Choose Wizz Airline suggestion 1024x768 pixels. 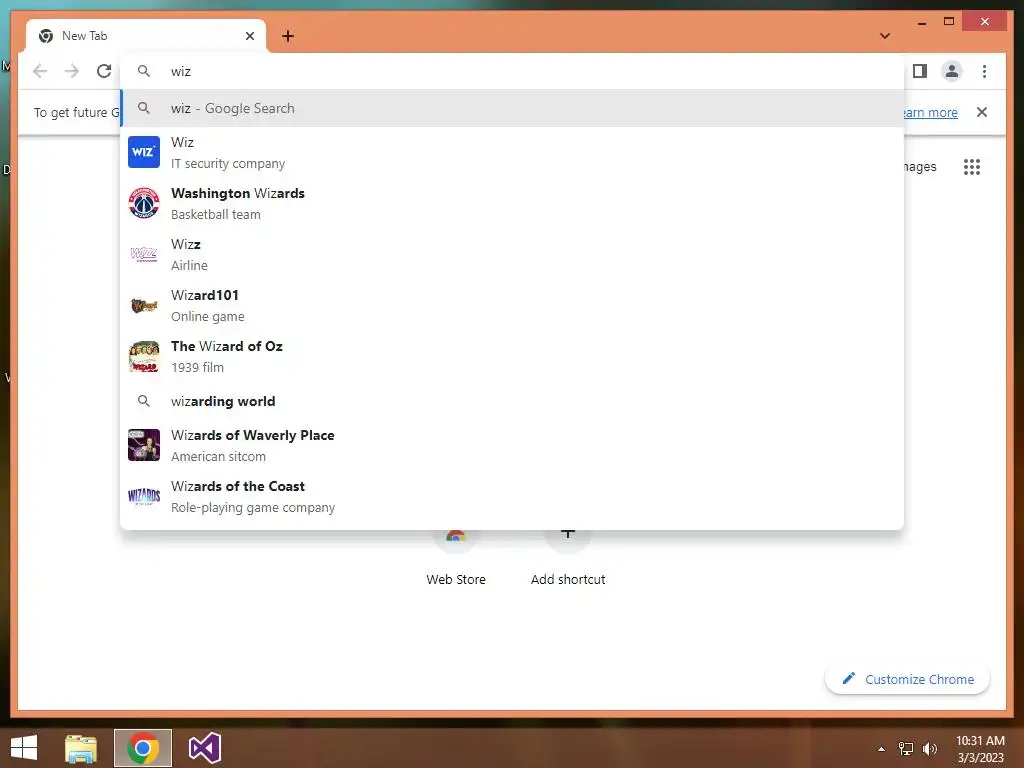point(513,254)
